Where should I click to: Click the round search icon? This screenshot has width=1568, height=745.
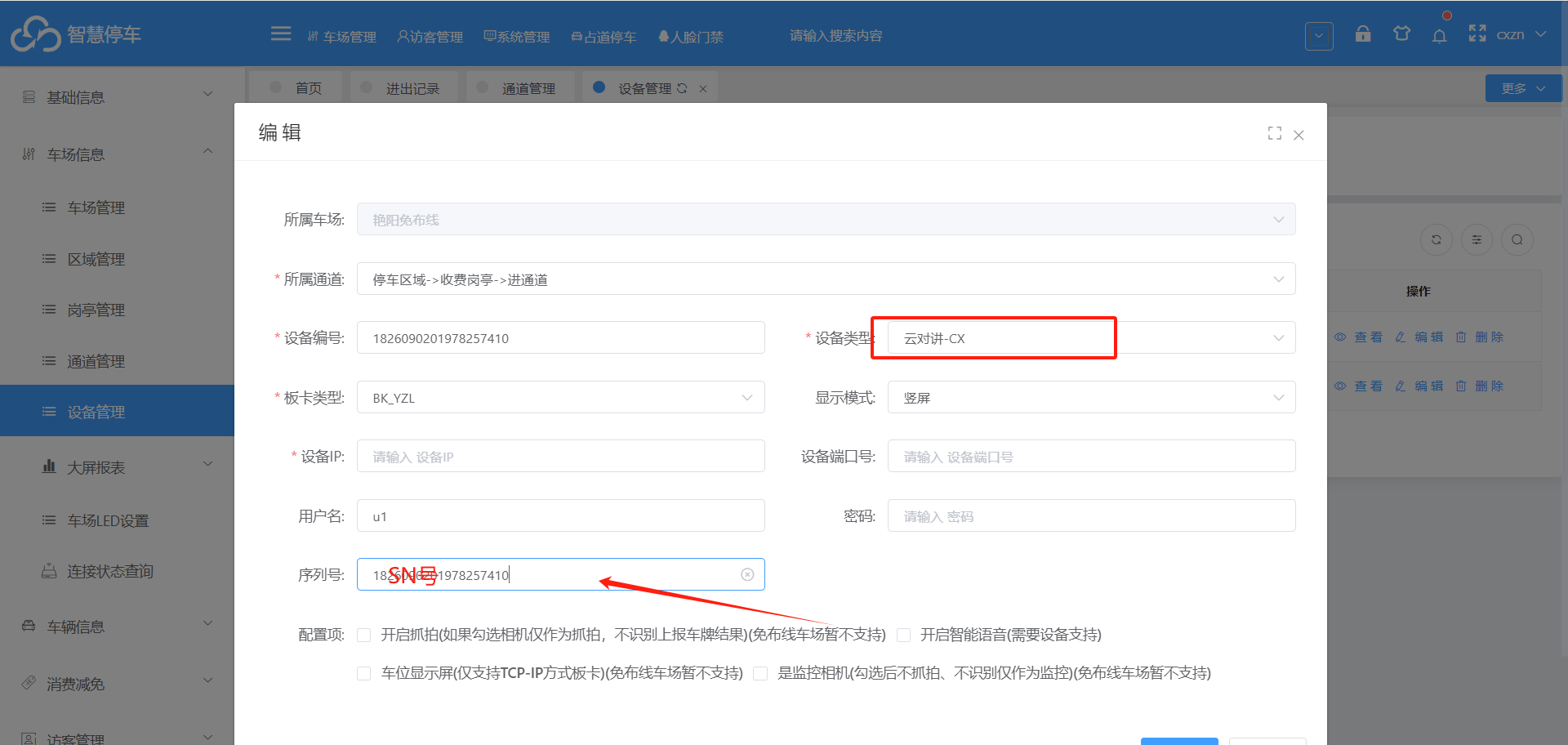click(1517, 239)
